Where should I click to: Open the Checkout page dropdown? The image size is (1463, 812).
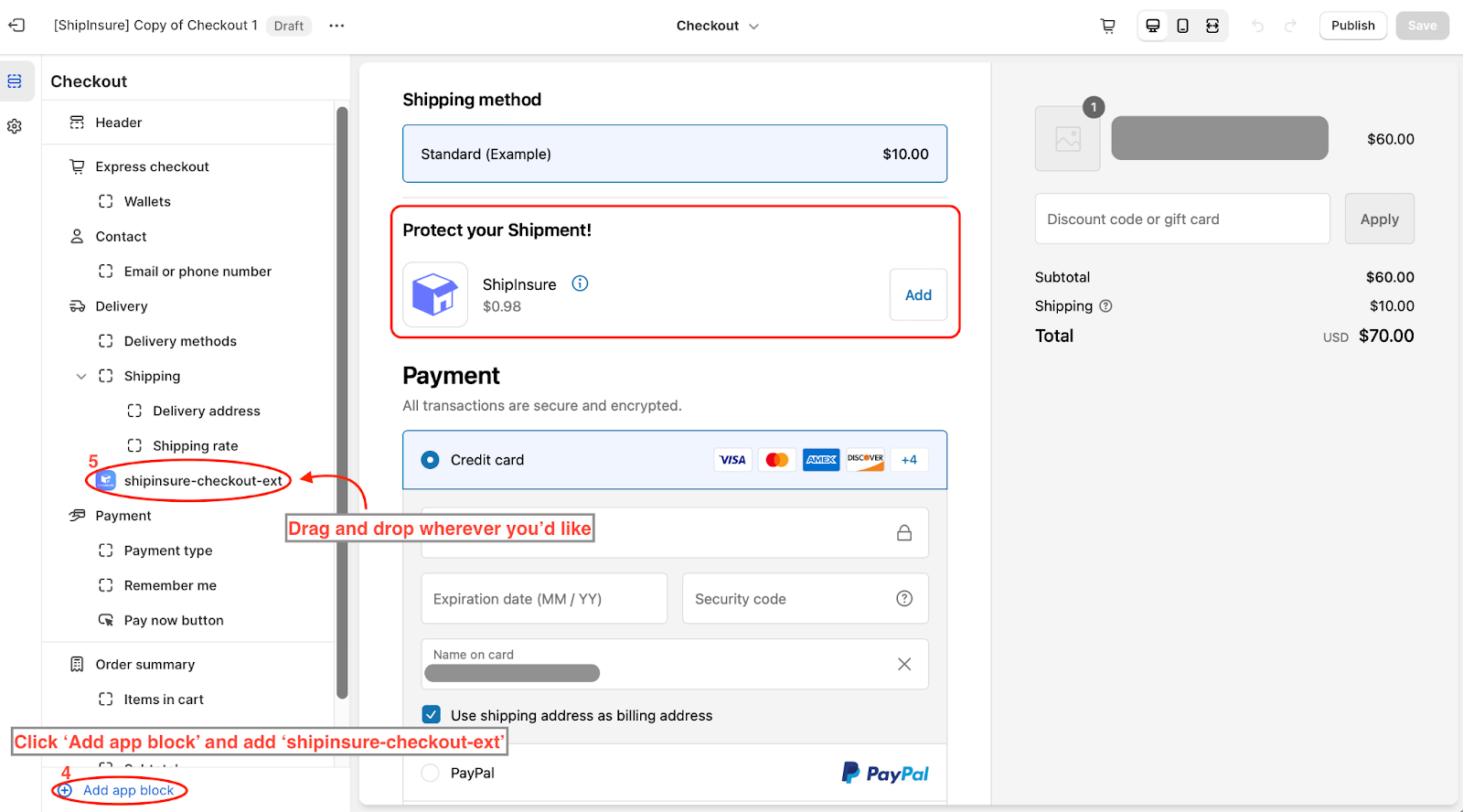[x=718, y=26]
